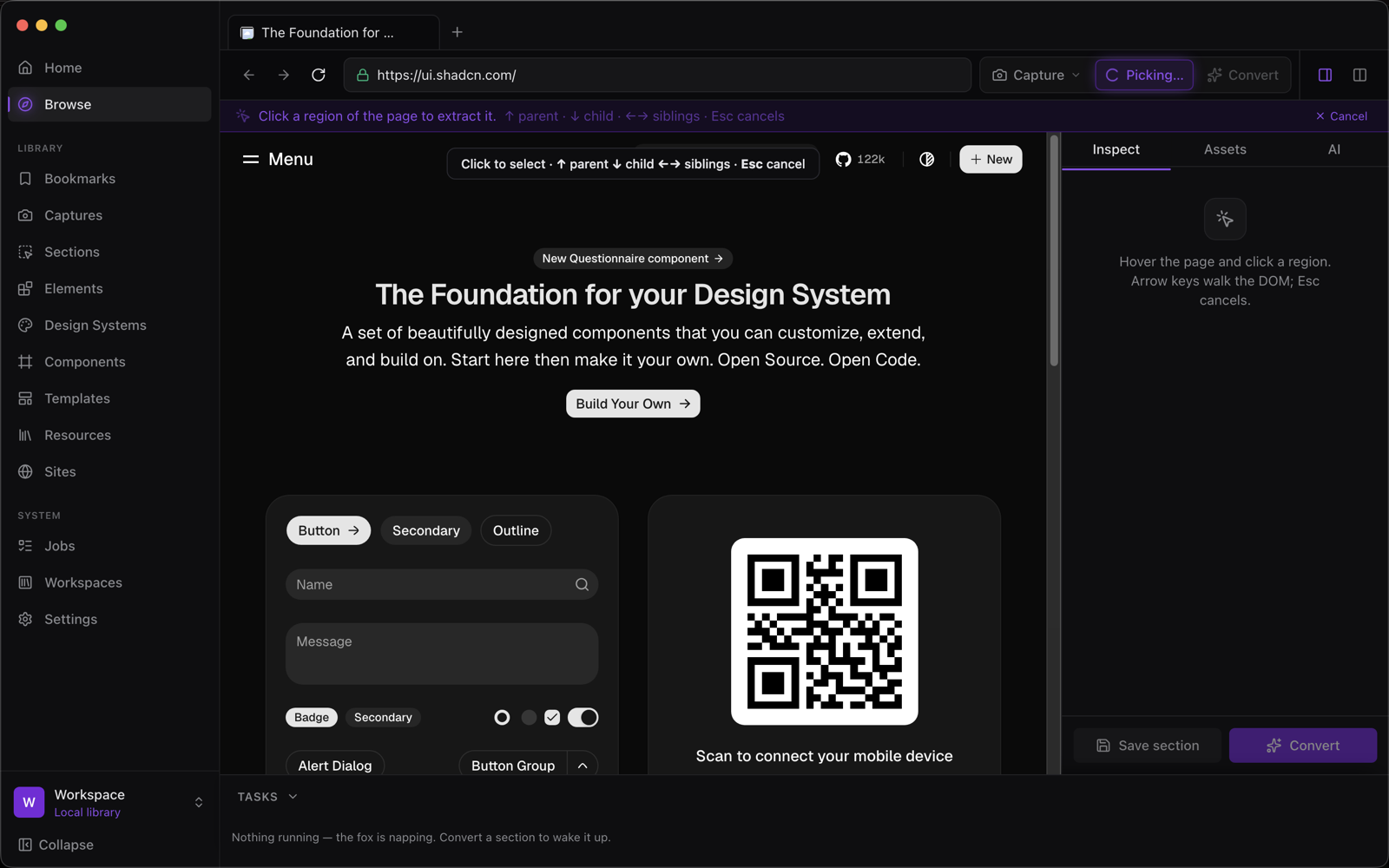Click the Outline pill button
This screenshot has height=868, width=1389.
pos(516,531)
